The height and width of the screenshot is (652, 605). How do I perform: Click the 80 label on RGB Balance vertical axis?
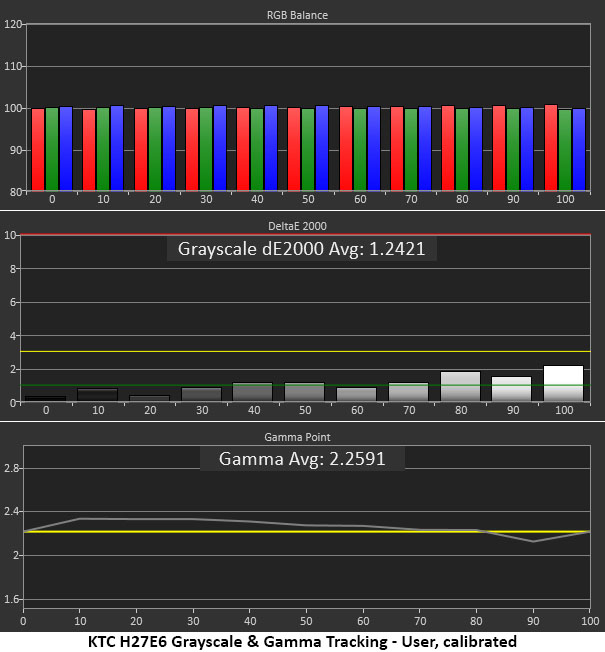[x=16, y=192]
